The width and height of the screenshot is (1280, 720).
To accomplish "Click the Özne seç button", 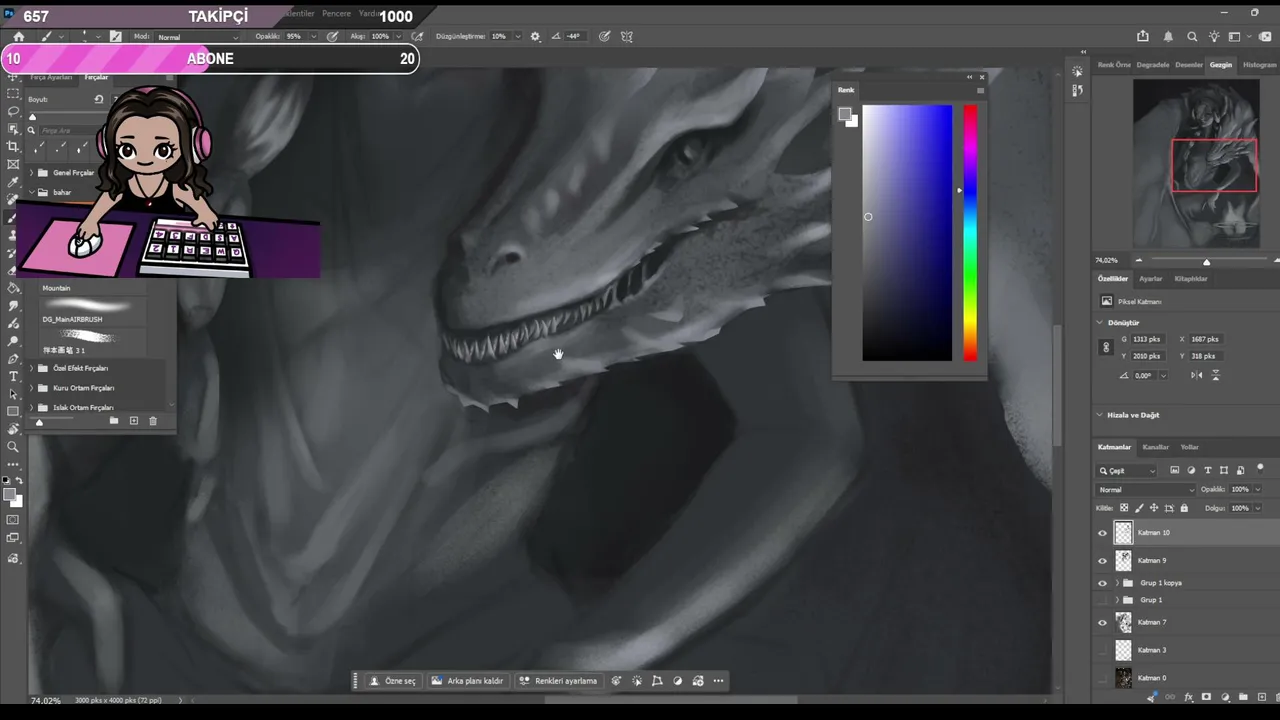I will point(392,681).
